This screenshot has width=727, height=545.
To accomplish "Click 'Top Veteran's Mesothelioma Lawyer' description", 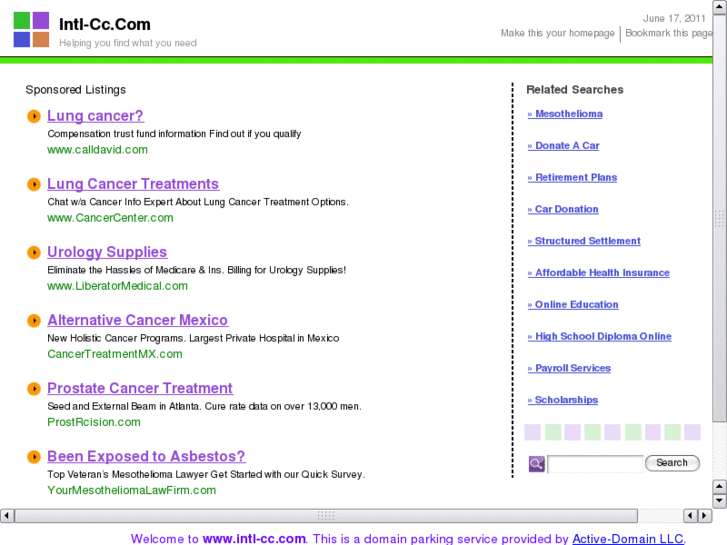I will point(206,474).
